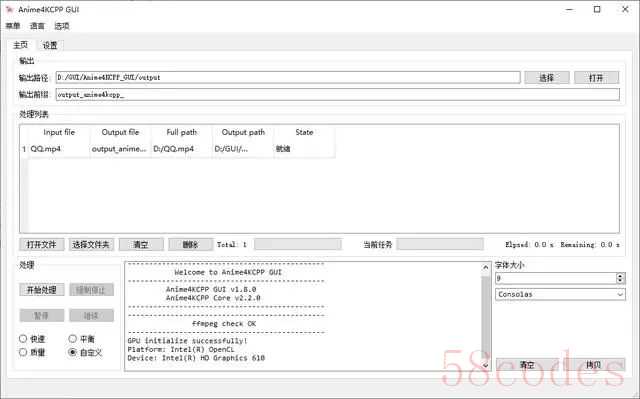Click the 清空 clear button below Consolas
Image resolution: width=640 pixels, height=399 pixels.
point(527,364)
